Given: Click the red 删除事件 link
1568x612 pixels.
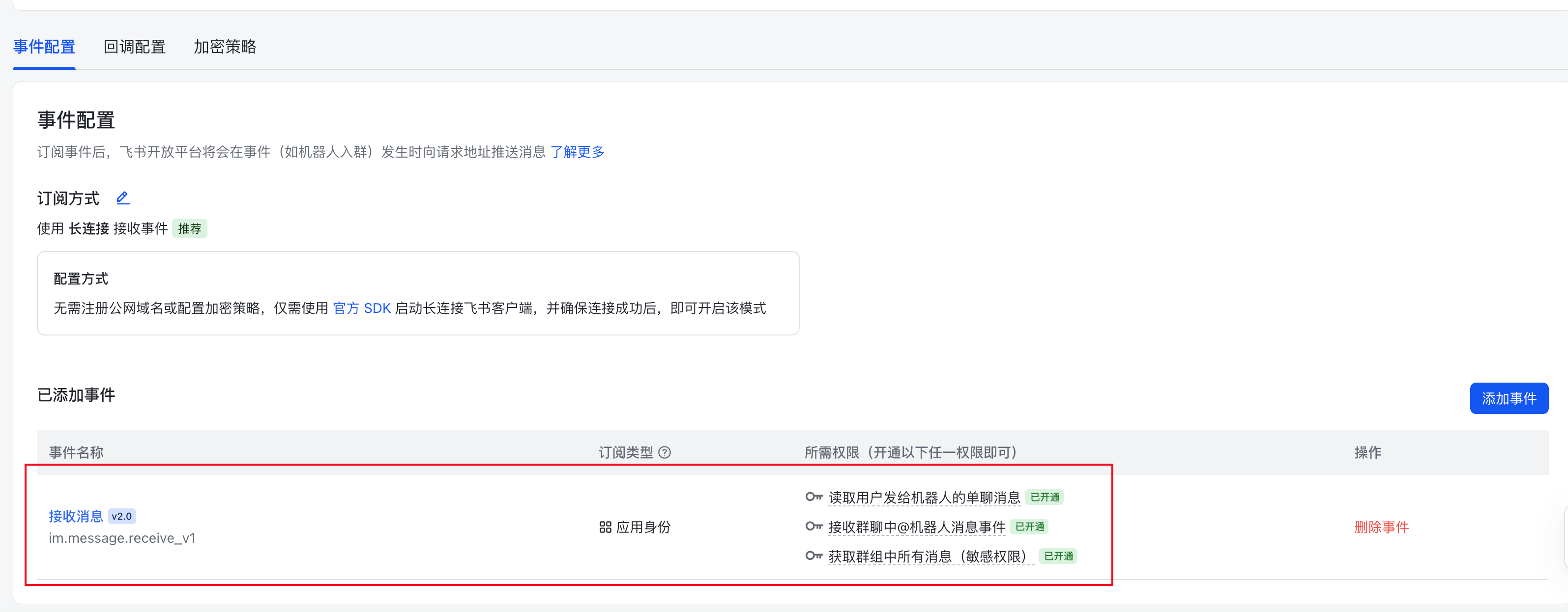Looking at the screenshot, I should click(1381, 527).
